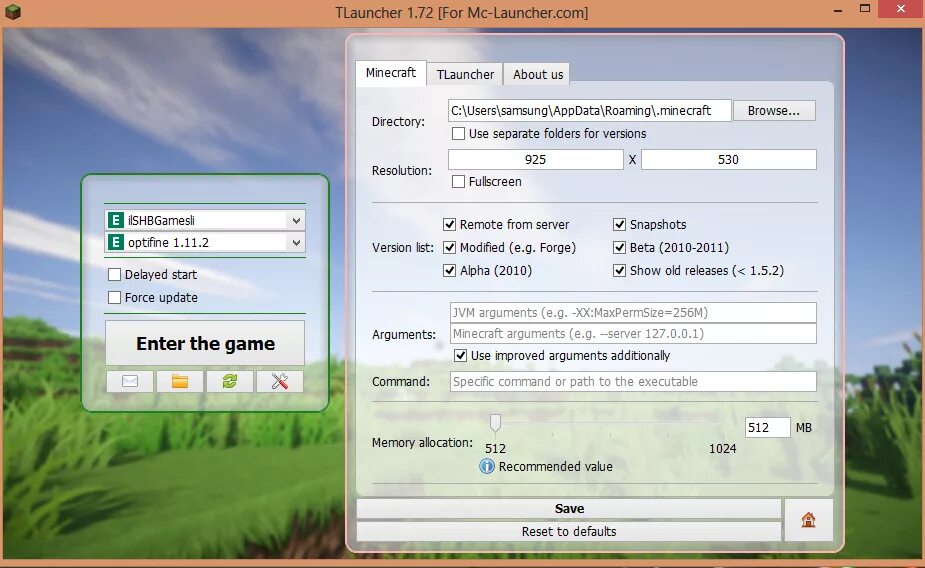Click the TLauncher grass block title icon
The width and height of the screenshot is (925, 568).
coord(13,12)
